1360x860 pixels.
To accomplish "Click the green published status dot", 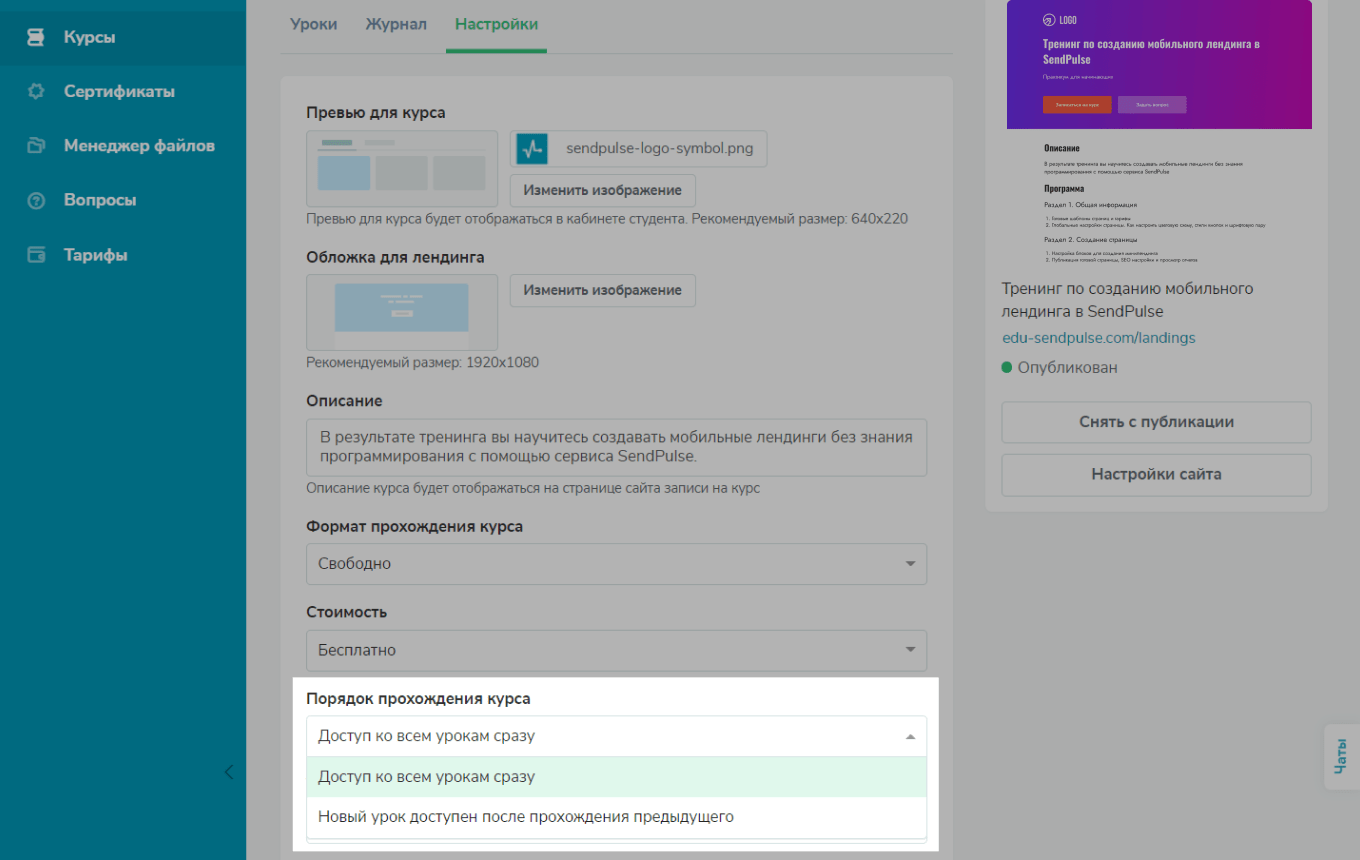I will [1007, 367].
